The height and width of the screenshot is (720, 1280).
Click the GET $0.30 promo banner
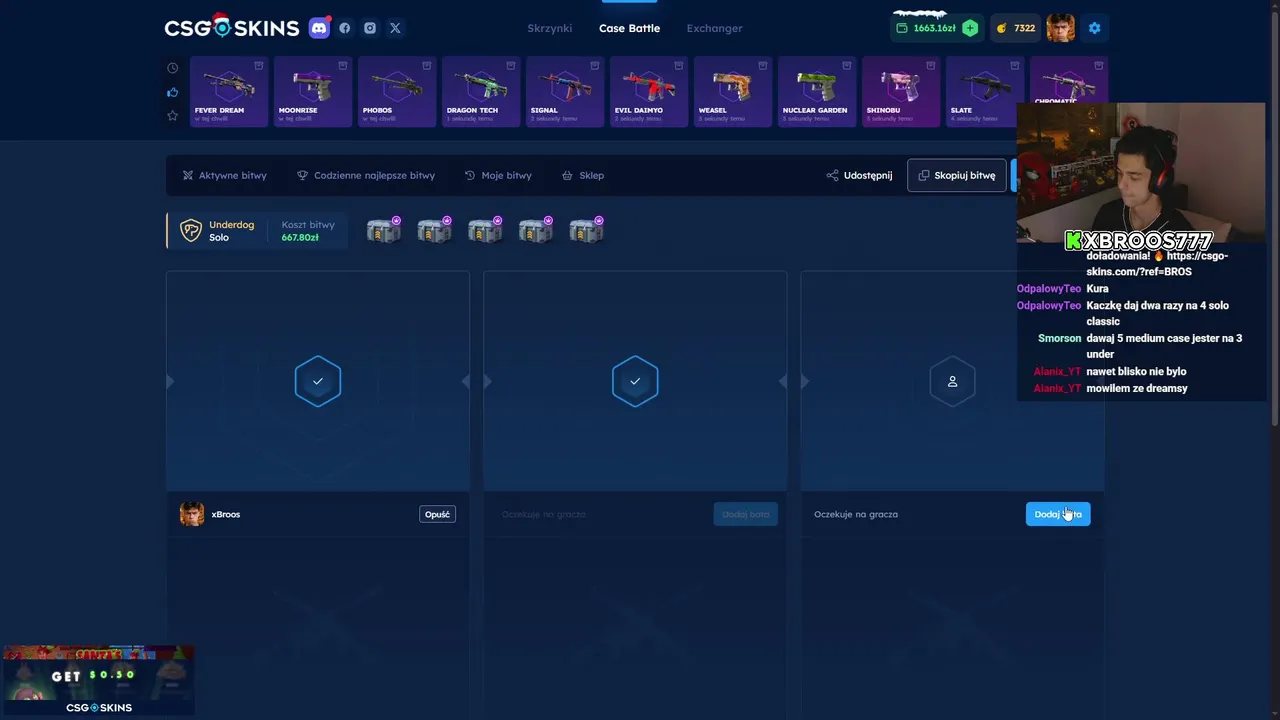pos(98,680)
